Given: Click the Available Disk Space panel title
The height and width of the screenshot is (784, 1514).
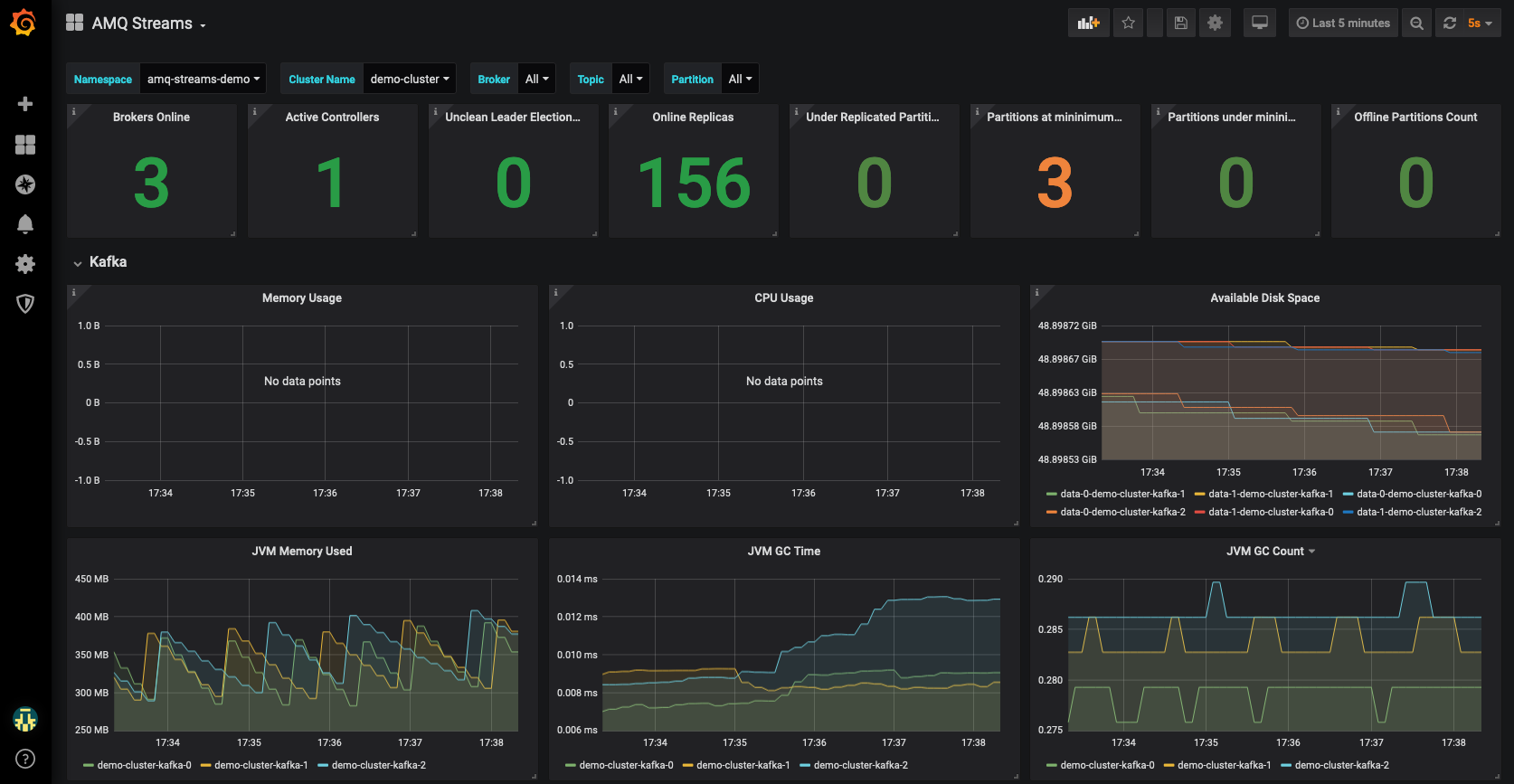Looking at the screenshot, I should pos(1265,298).
